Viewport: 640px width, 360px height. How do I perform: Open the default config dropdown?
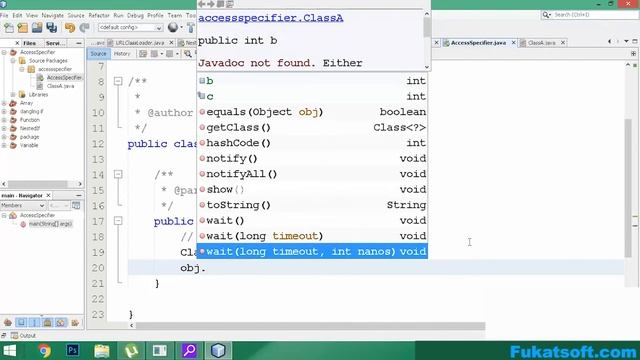pos(130,27)
